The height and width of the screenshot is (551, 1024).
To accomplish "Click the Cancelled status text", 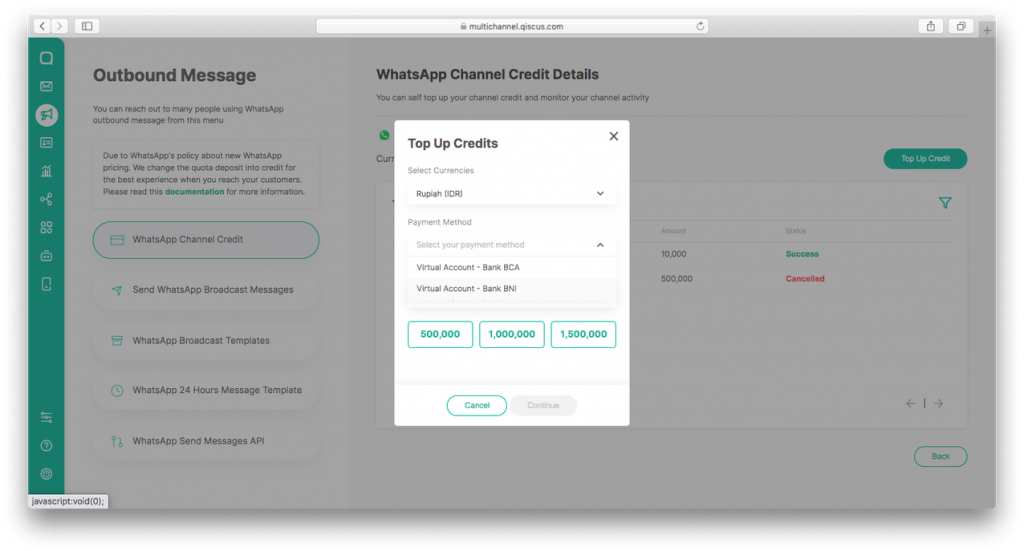I will 805,279.
